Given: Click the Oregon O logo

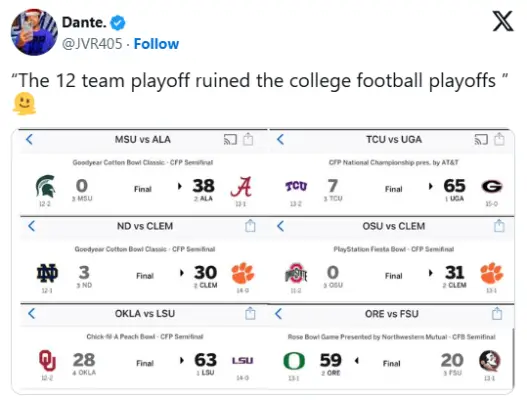Looking at the screenshot, I should [x=294, y=361].
